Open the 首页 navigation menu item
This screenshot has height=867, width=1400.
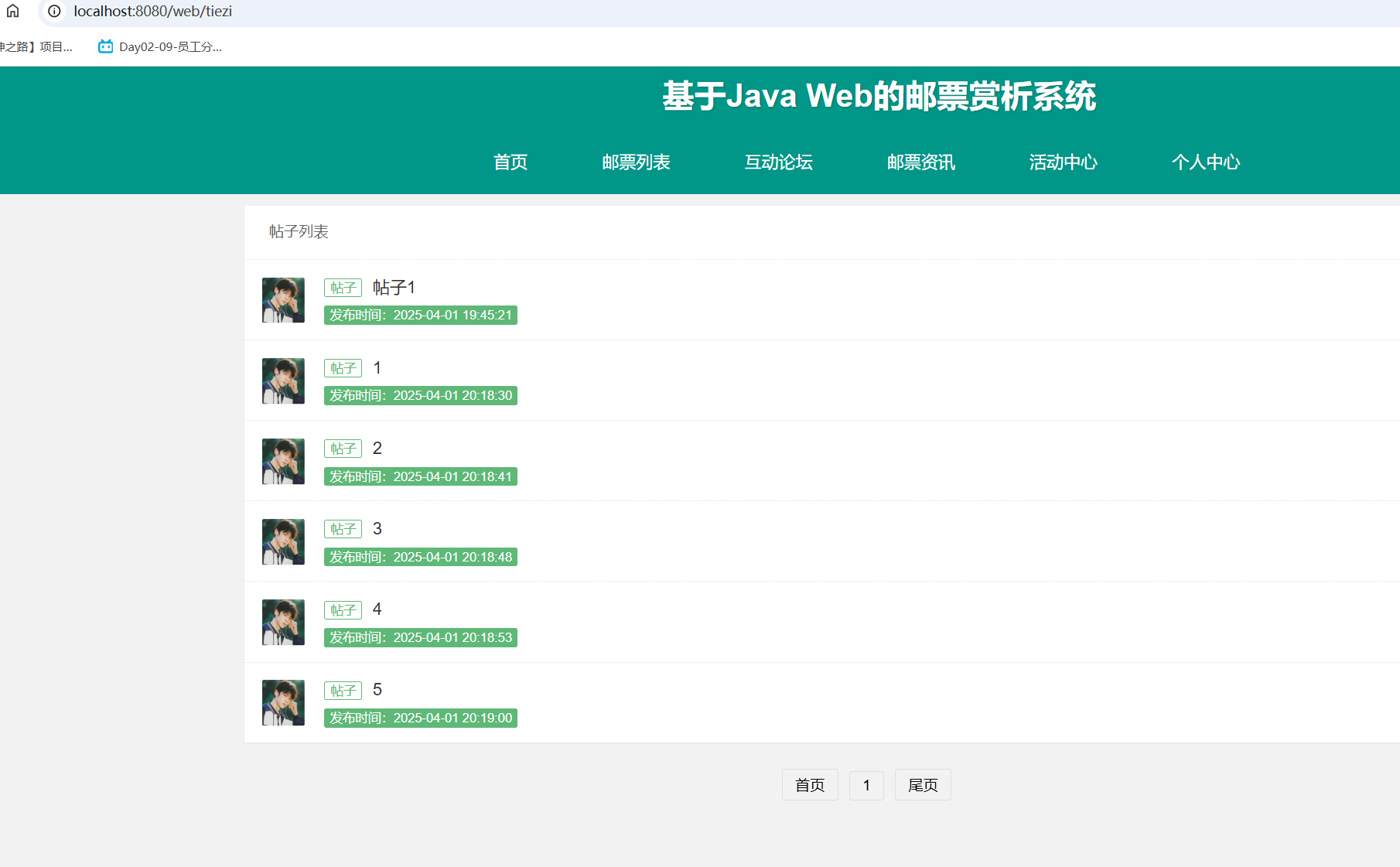point(510,162)
